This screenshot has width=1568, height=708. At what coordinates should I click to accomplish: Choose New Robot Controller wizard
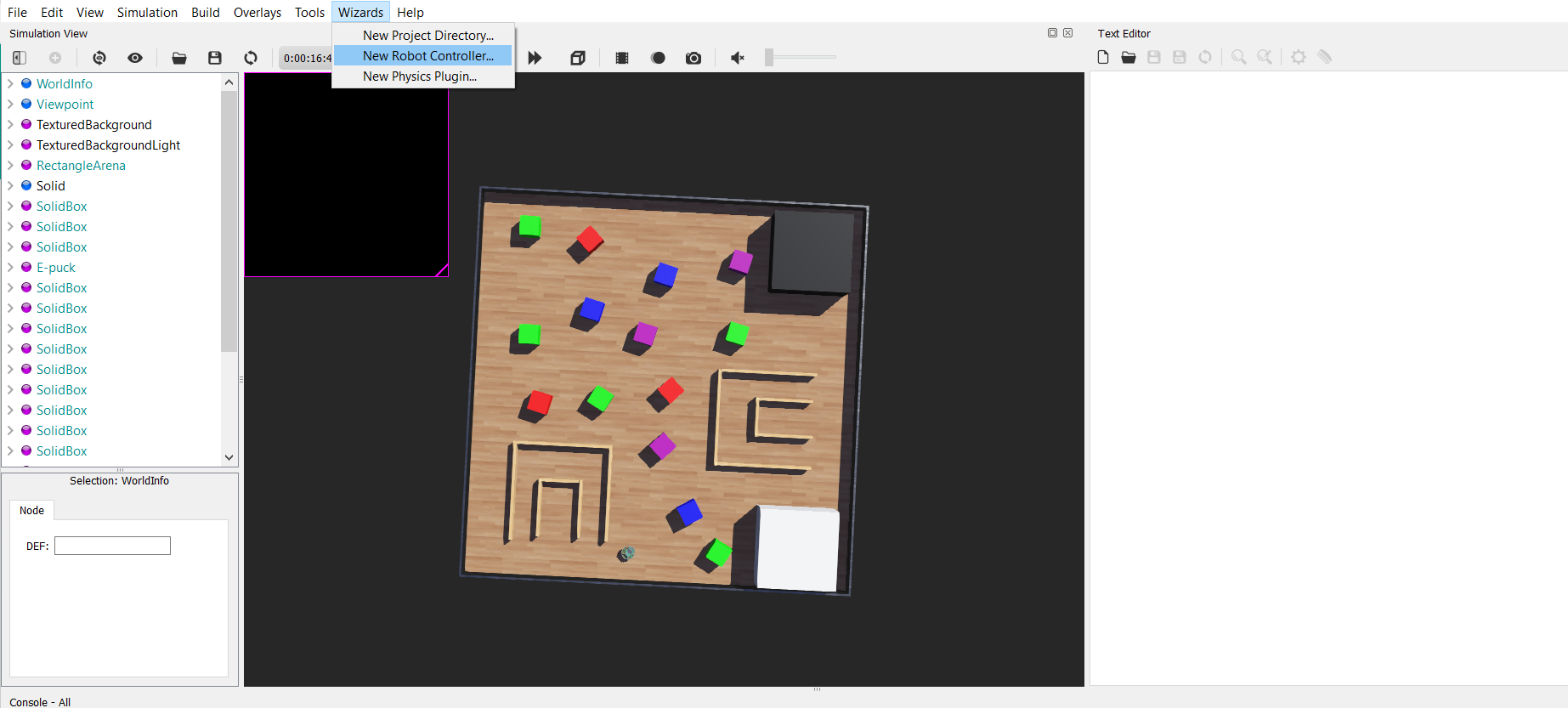tap(423, 56)
